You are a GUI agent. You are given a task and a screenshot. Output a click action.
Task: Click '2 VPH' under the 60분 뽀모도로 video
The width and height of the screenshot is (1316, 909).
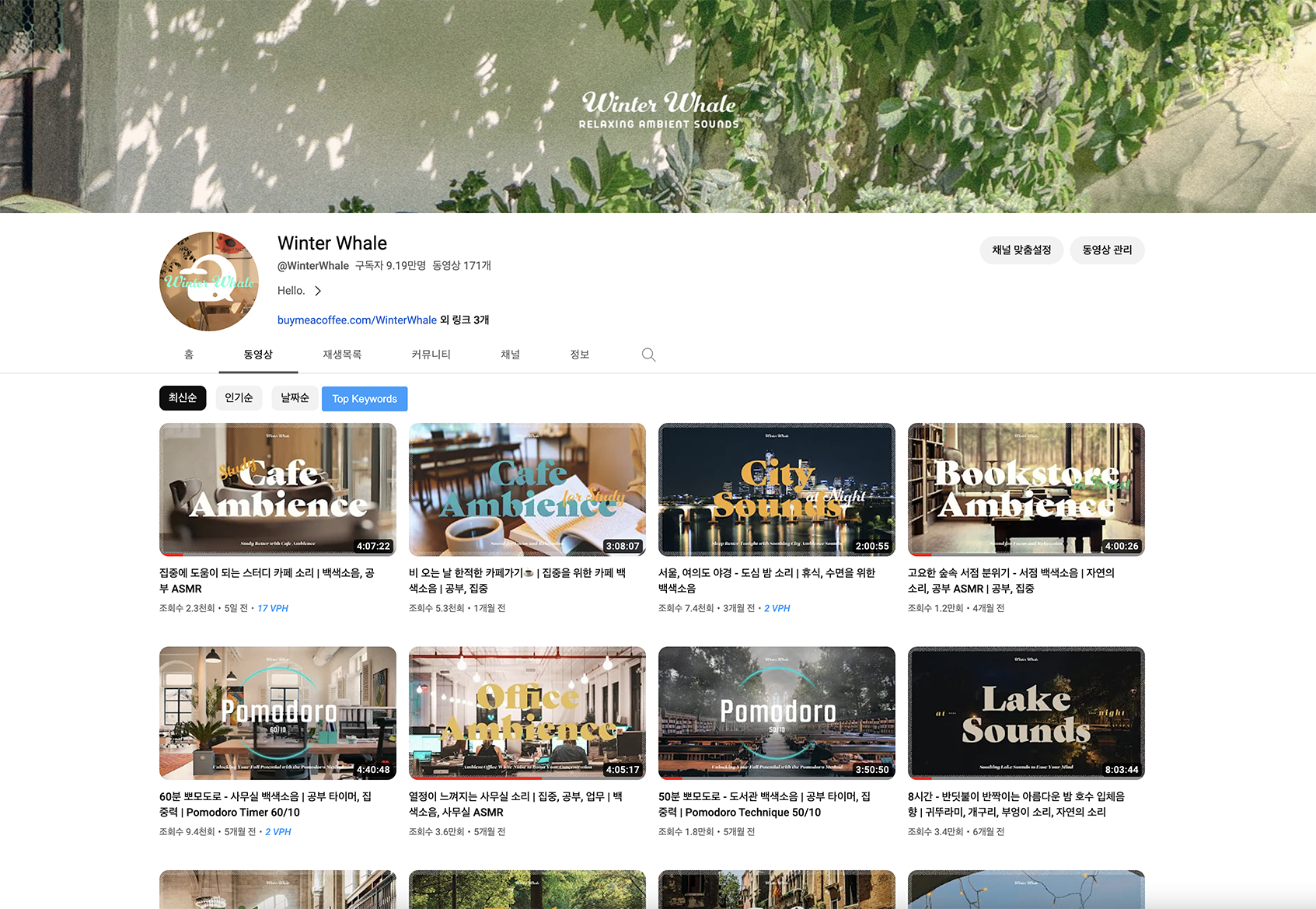coord(278,831)
